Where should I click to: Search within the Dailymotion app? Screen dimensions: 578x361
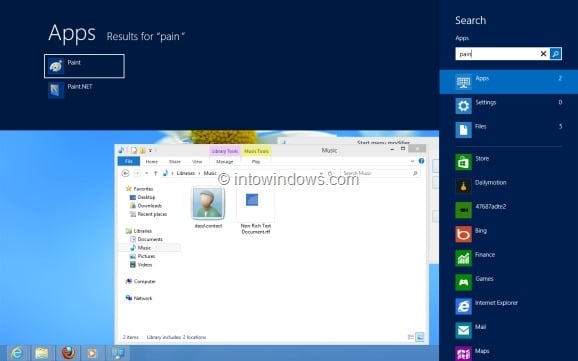pos(509,186)
